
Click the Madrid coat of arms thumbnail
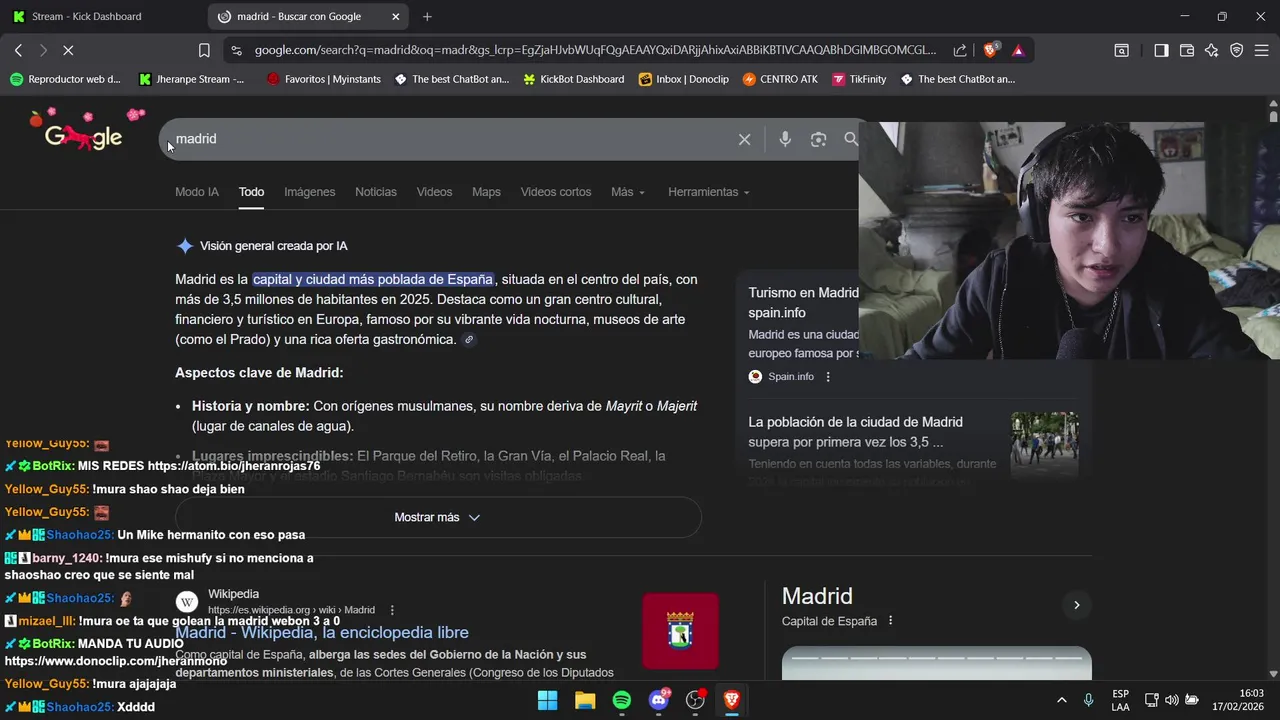tap(680, 631)
